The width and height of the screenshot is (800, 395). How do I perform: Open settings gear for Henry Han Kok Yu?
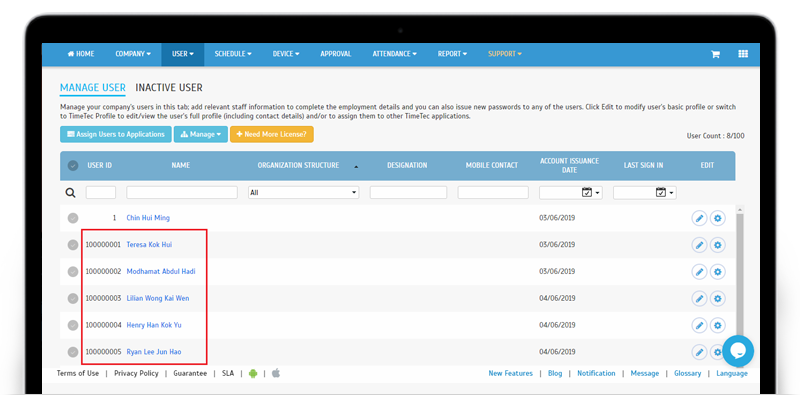click(x=717, y=325)
